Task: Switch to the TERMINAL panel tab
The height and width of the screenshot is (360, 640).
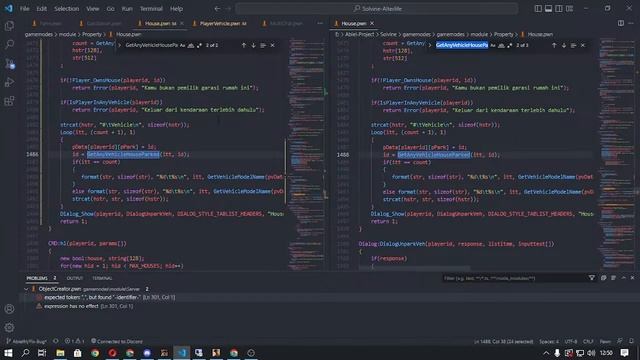Action: coord(102,278)
